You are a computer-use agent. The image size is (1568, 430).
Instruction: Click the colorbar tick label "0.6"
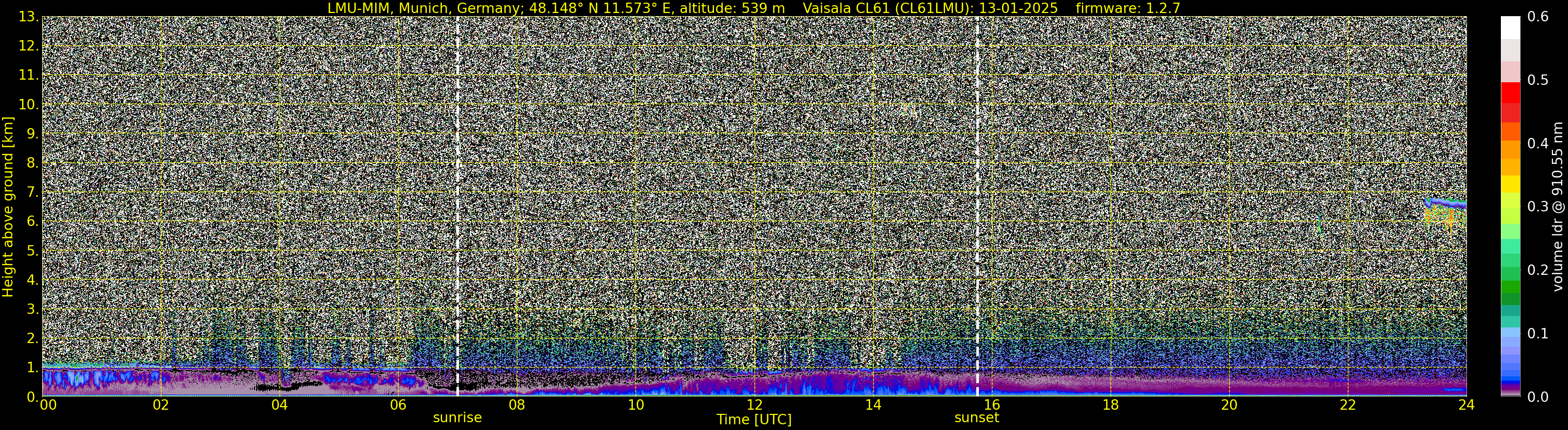[x=1538, y=17]
